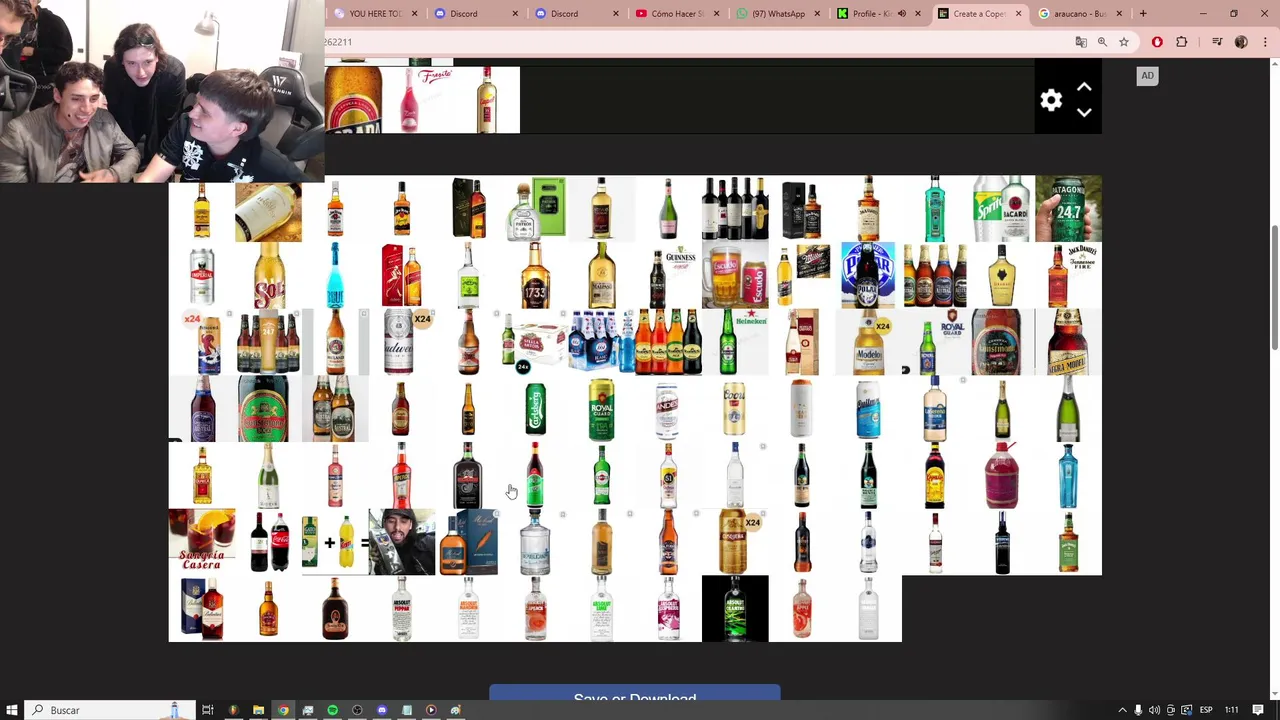Image resolution: width=1280 pixels, height=720 pixels.
Task: Pick the Guinness bottle thumbnail
Action: click(x=668, y=275)
